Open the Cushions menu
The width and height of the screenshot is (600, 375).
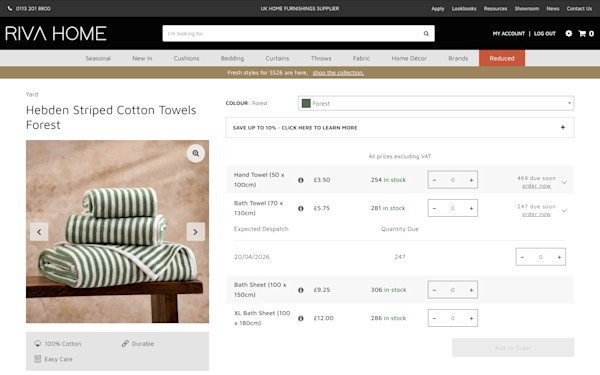tap(186, 58)
